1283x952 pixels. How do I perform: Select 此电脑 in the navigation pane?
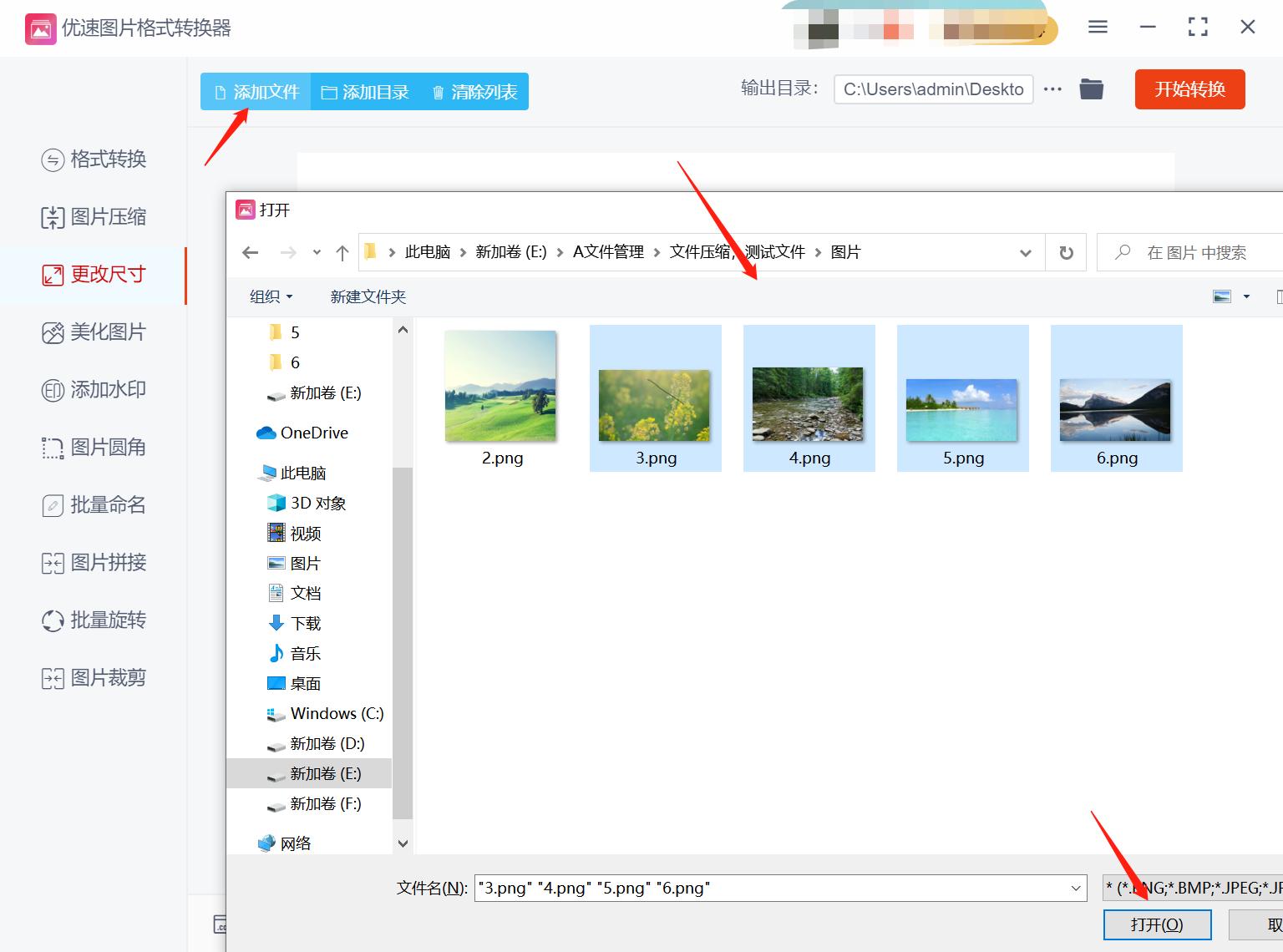(301, 472)
